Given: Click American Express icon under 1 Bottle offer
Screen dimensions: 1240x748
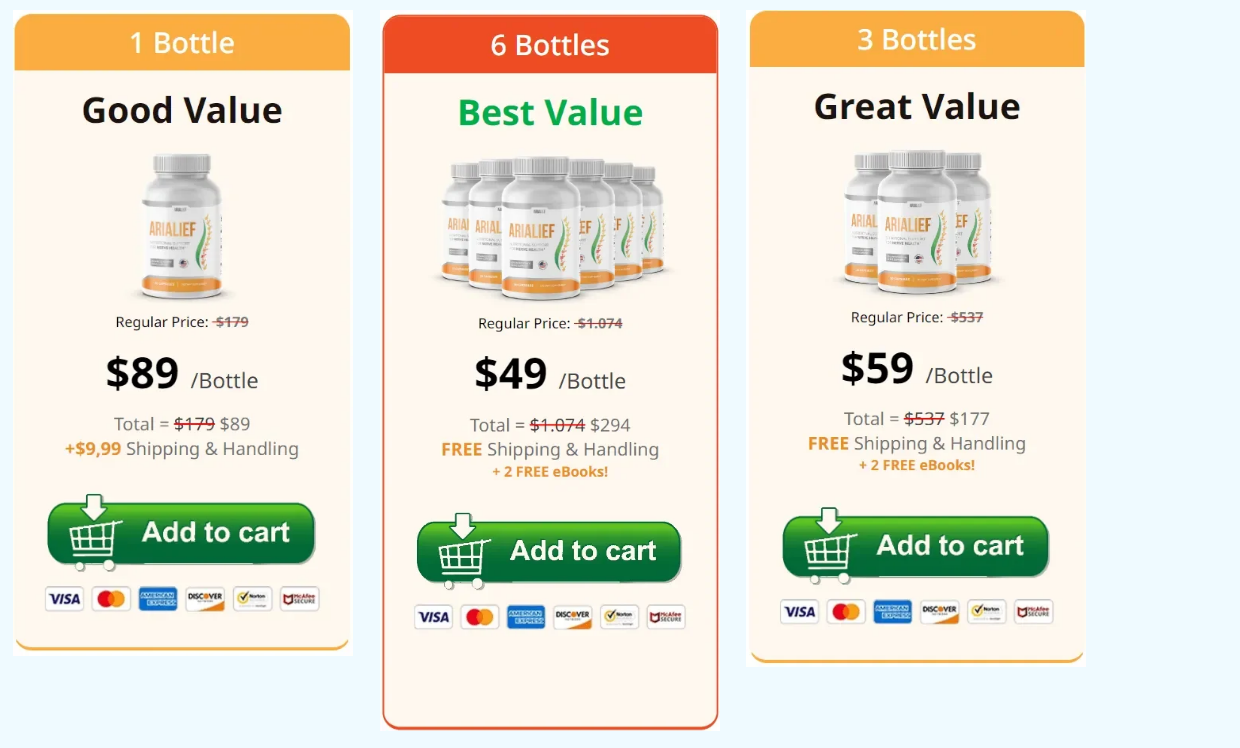Looking at the screenshot, I should [158, 599].
